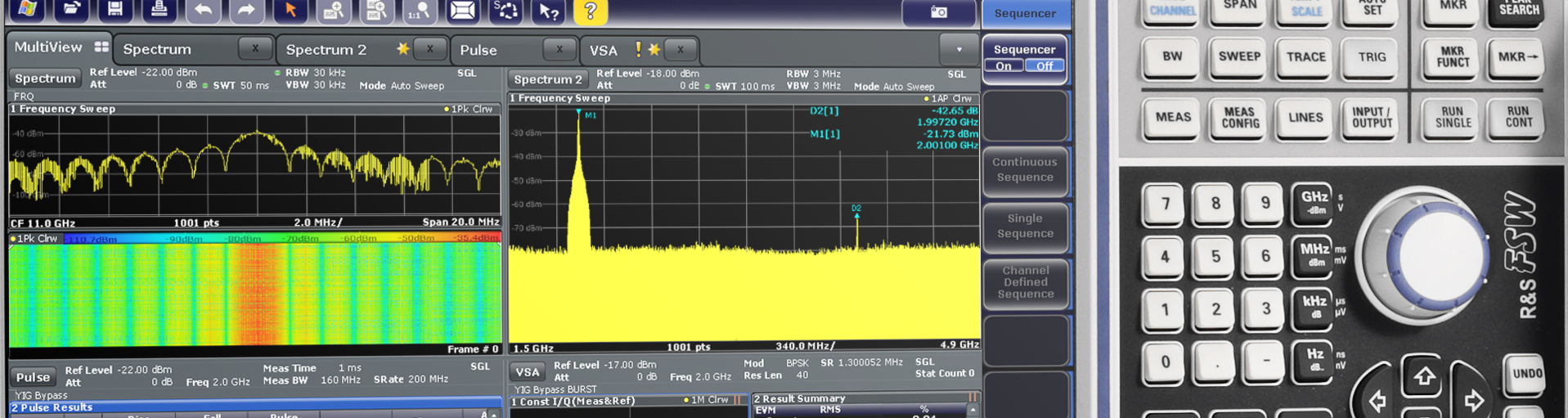Click the undo arrow icon

coord(203,10)
